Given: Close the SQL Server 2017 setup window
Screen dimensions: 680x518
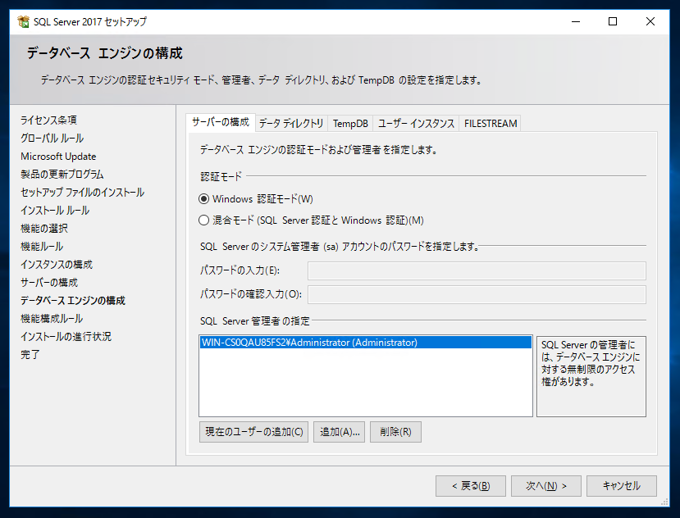Looking at the screenshot, I should (650, 21).
